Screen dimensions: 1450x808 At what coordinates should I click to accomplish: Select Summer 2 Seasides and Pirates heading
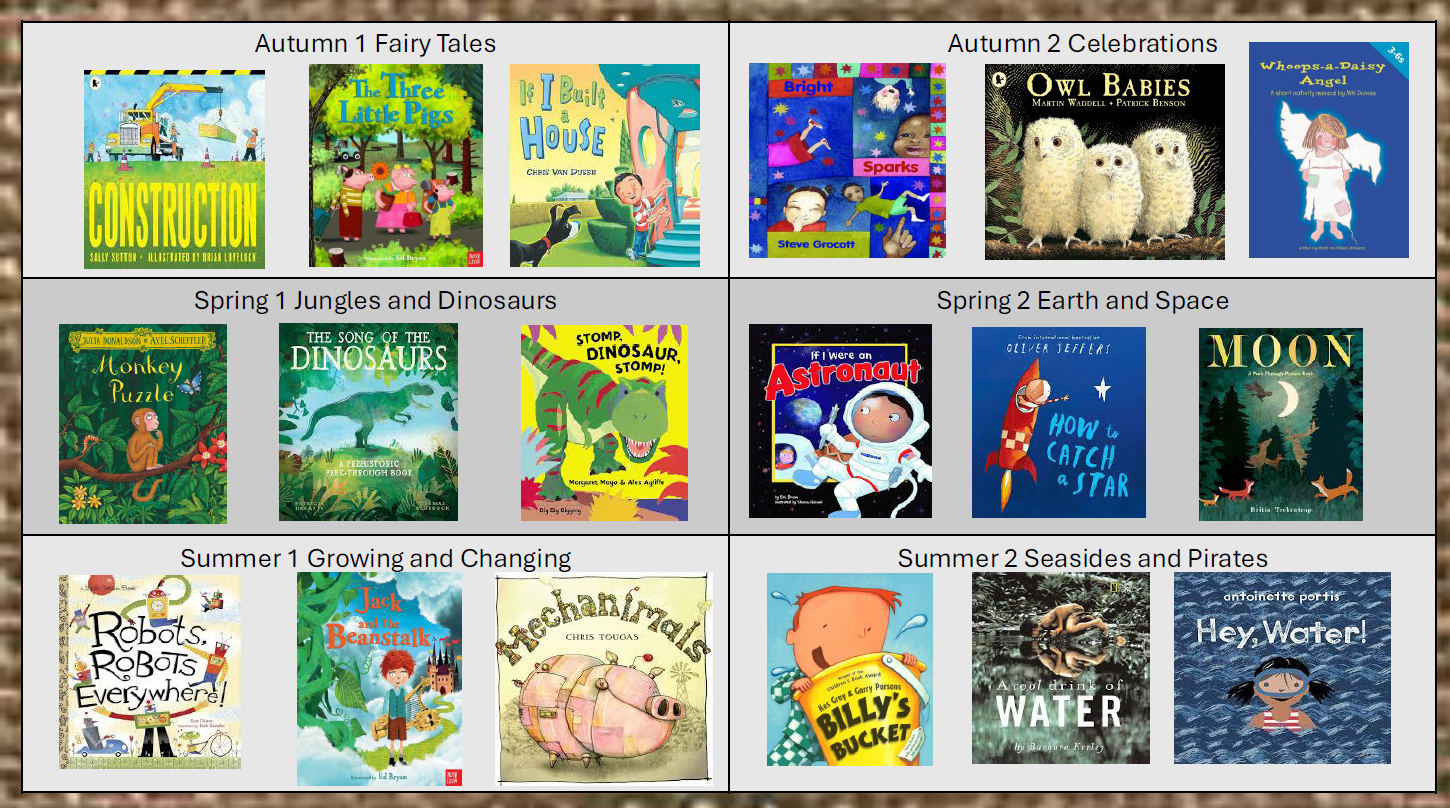[x=1083, y=558]
